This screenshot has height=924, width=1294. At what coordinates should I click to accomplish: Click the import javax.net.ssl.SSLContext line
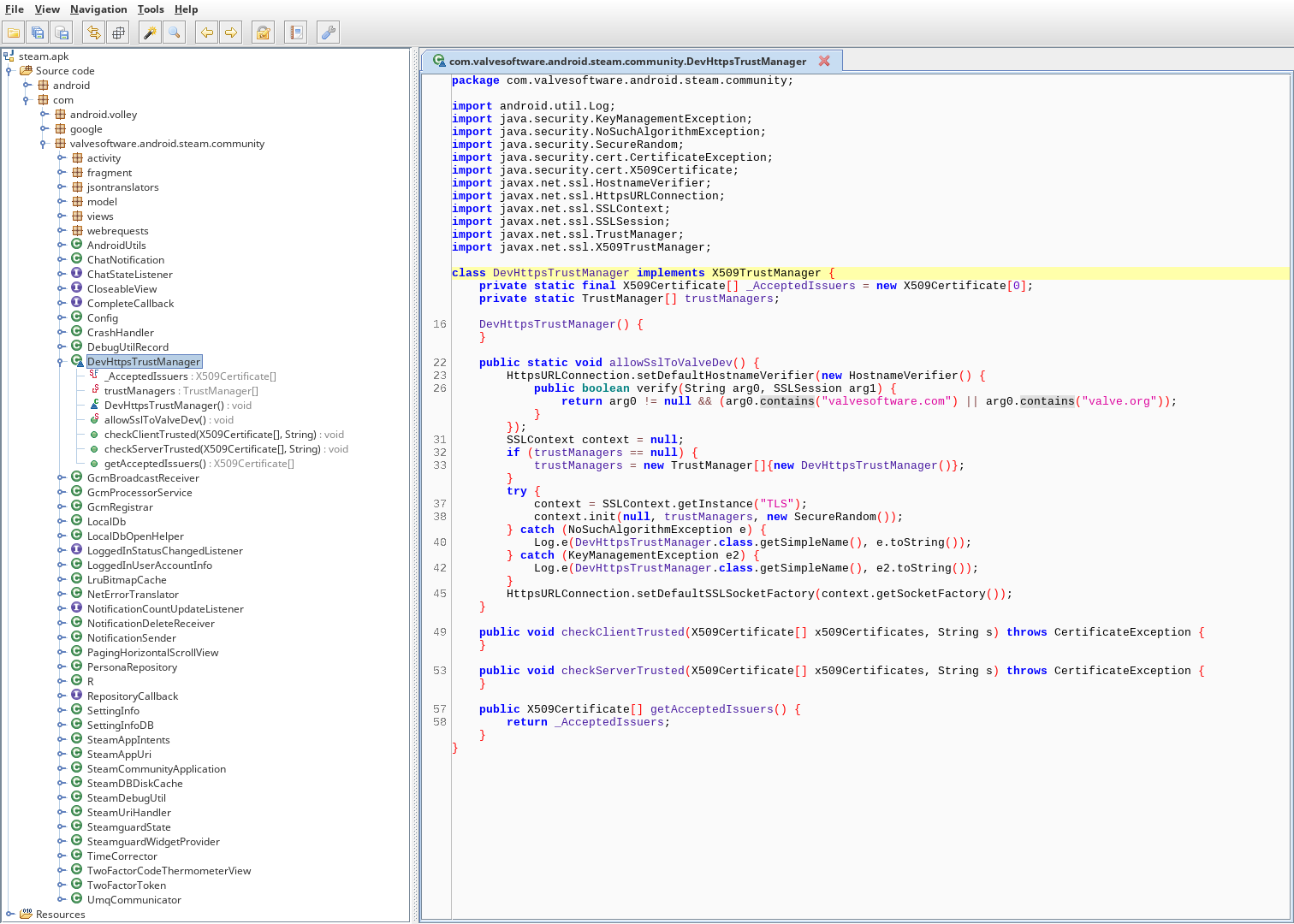tap(561, 209)
